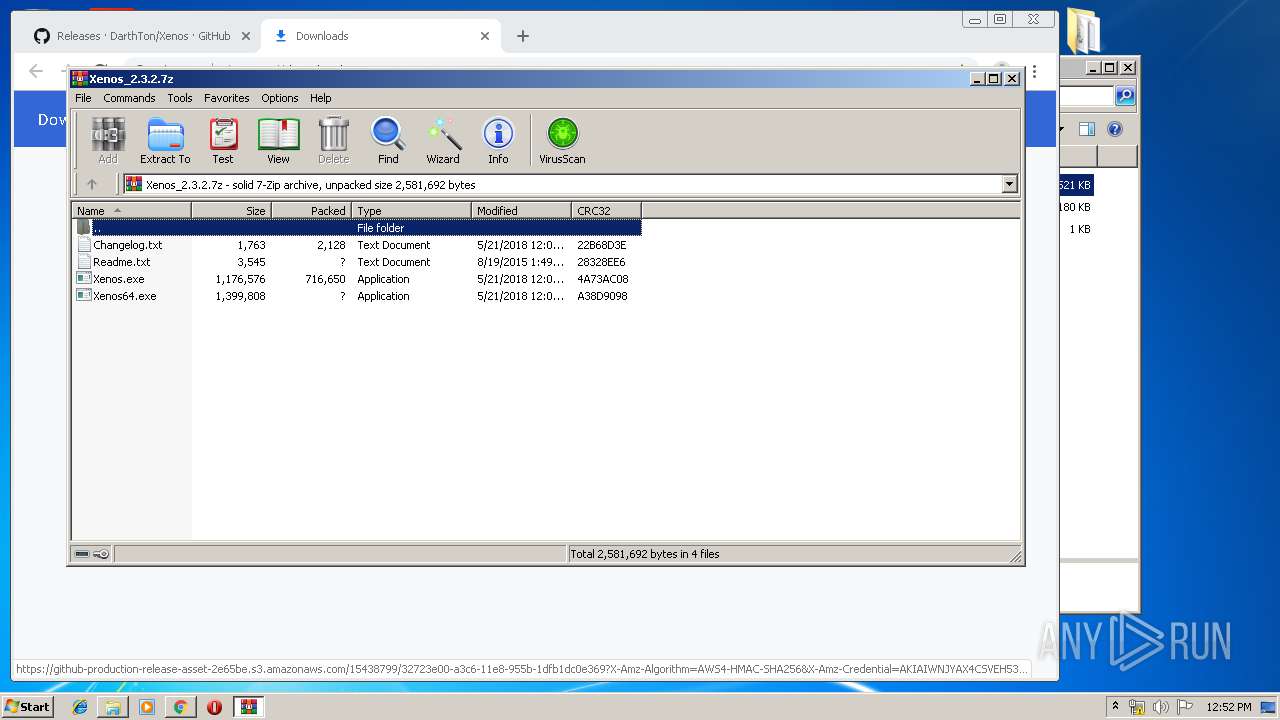The width and height of the screenshot is (1280, 720).
Task: Open the Tools menu
Action: 180,98
